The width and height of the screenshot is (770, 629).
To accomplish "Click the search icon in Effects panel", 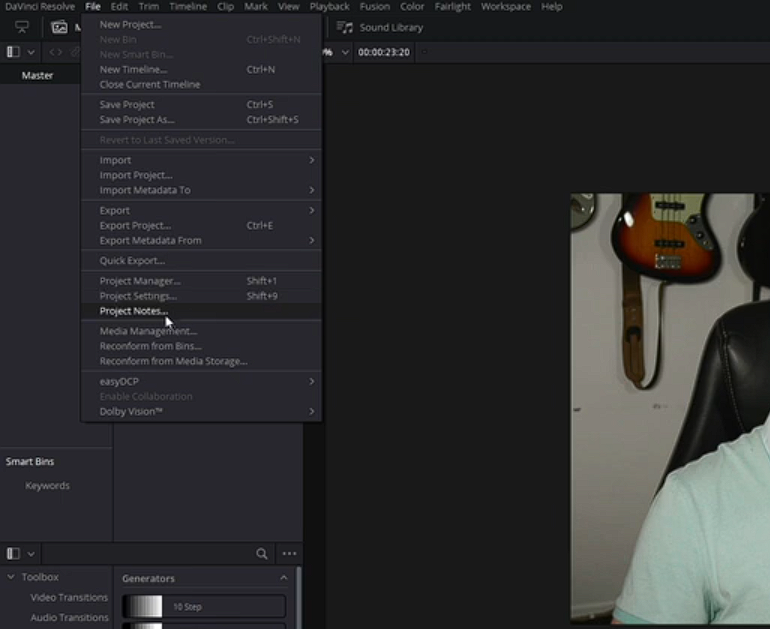I will coord(262,553).
